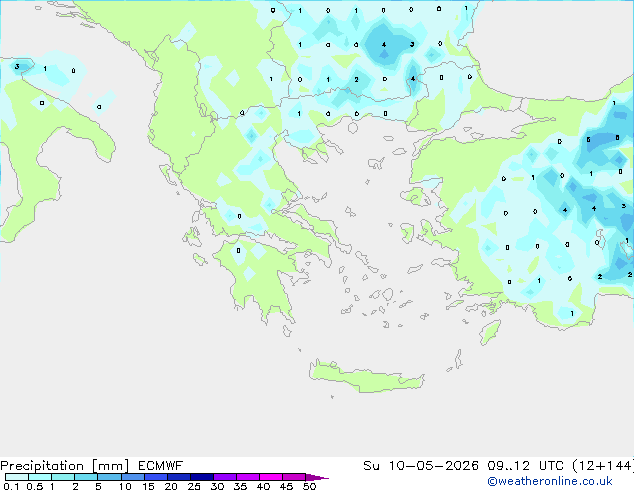Click the legend value label '45'
634x490 pixels.
(286, 486)
